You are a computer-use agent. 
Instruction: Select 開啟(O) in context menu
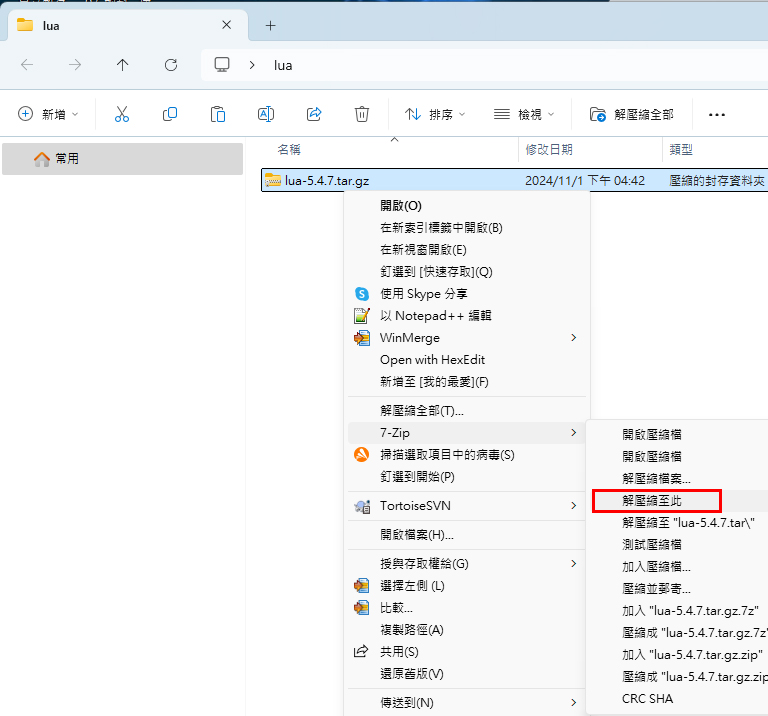coord(467,206)
